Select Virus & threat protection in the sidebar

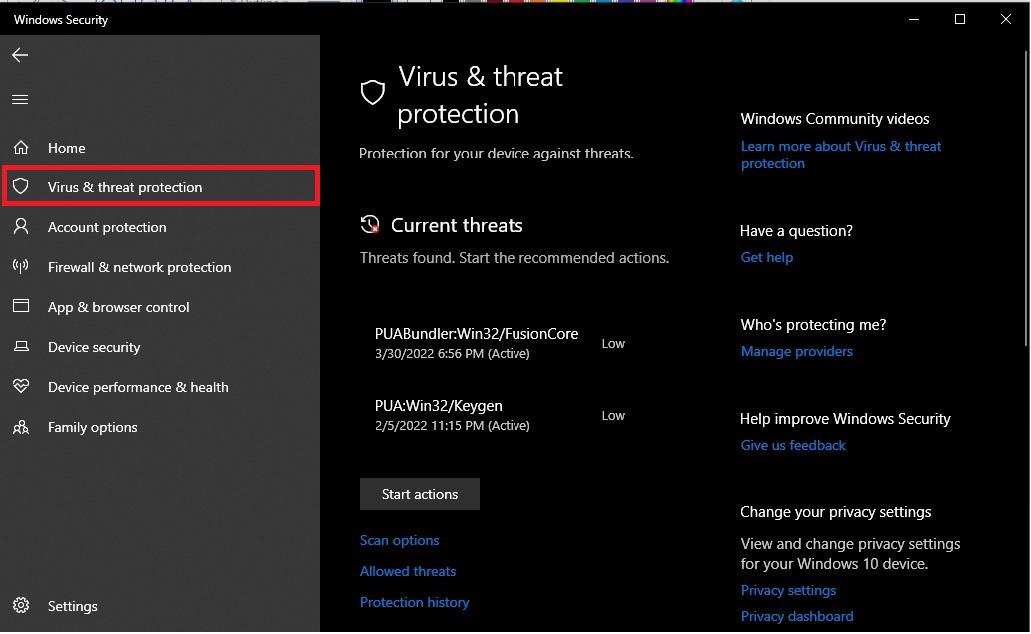pyautogui.click(x=125, y=187)
